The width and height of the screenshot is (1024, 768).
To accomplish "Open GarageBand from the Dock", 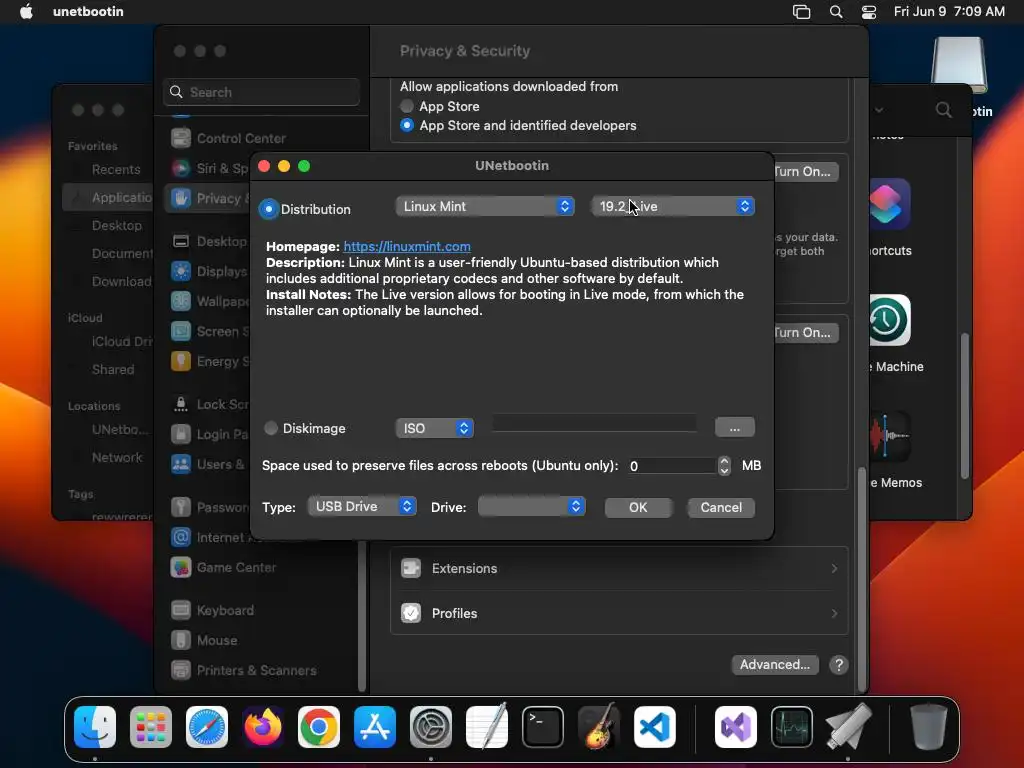I will point(599,726).
